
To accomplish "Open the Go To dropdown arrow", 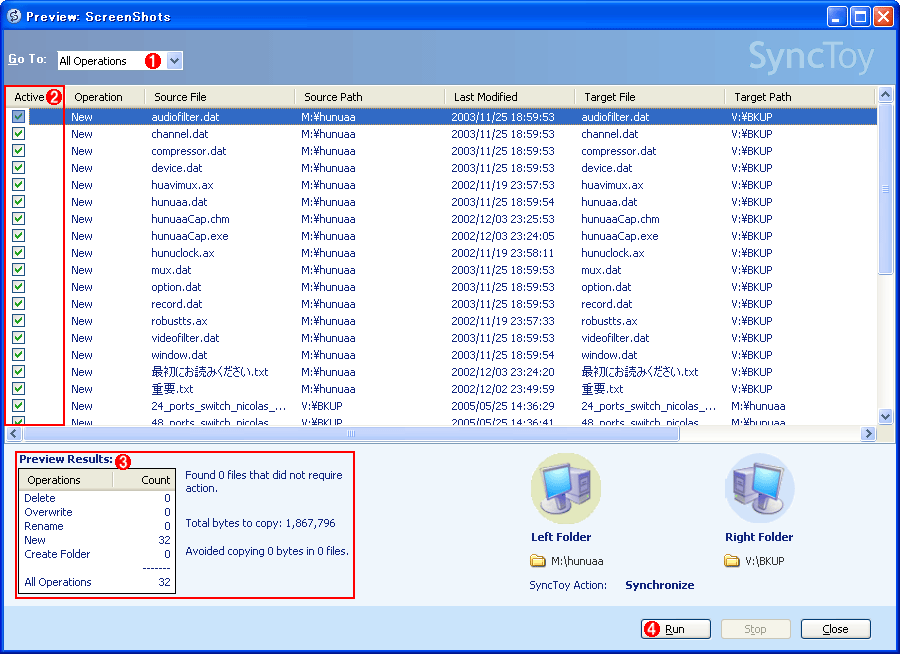I will [174, 60].
